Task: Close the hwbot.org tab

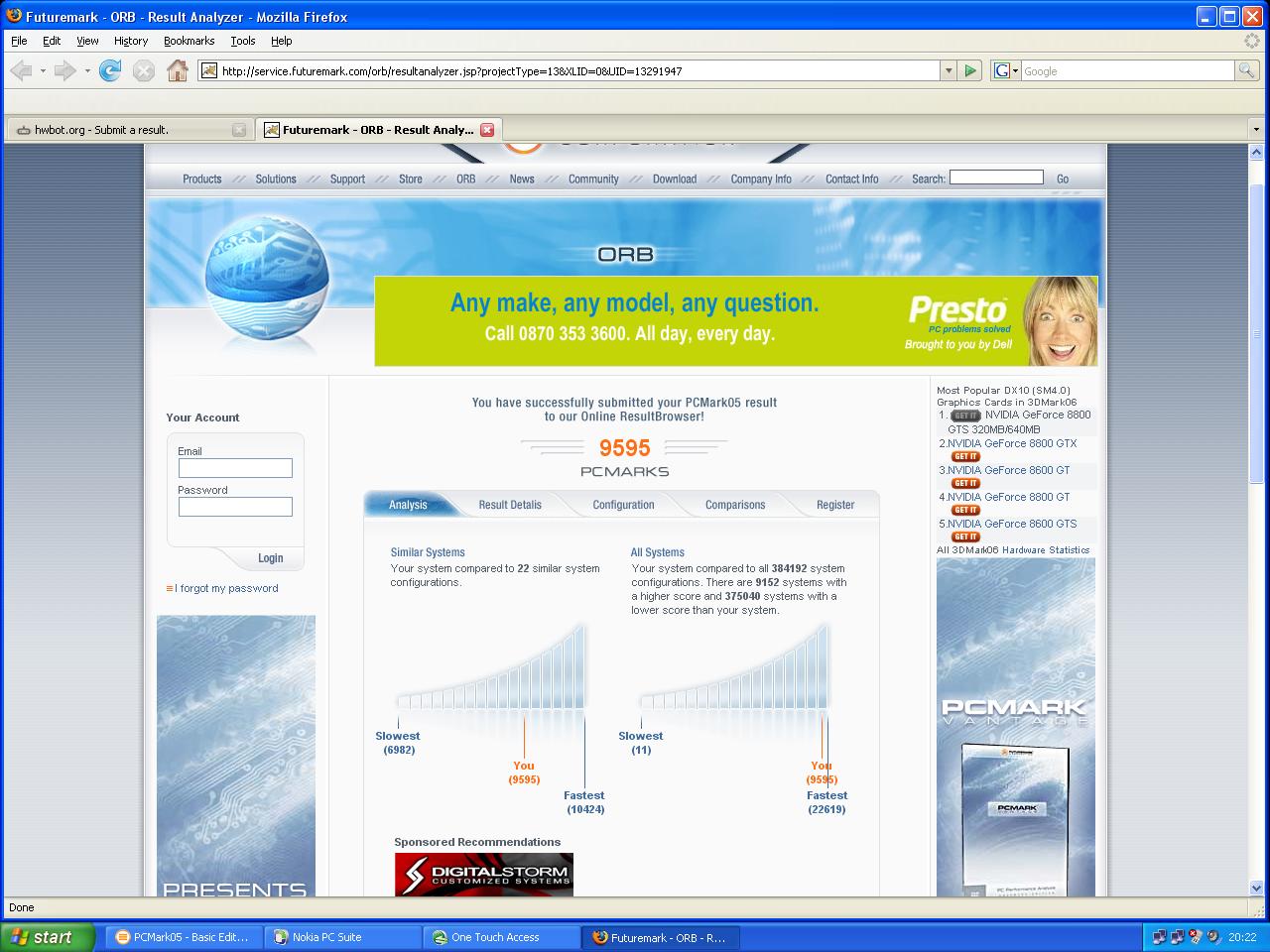Action: pos(239,130)
